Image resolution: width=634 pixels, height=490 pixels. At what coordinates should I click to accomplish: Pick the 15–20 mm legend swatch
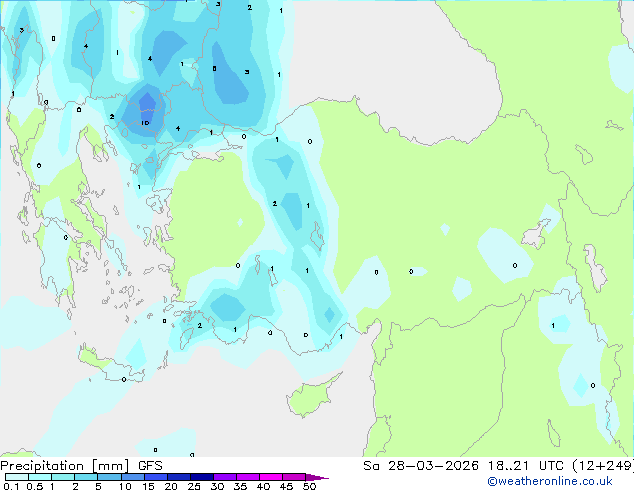tap(156, 477)
